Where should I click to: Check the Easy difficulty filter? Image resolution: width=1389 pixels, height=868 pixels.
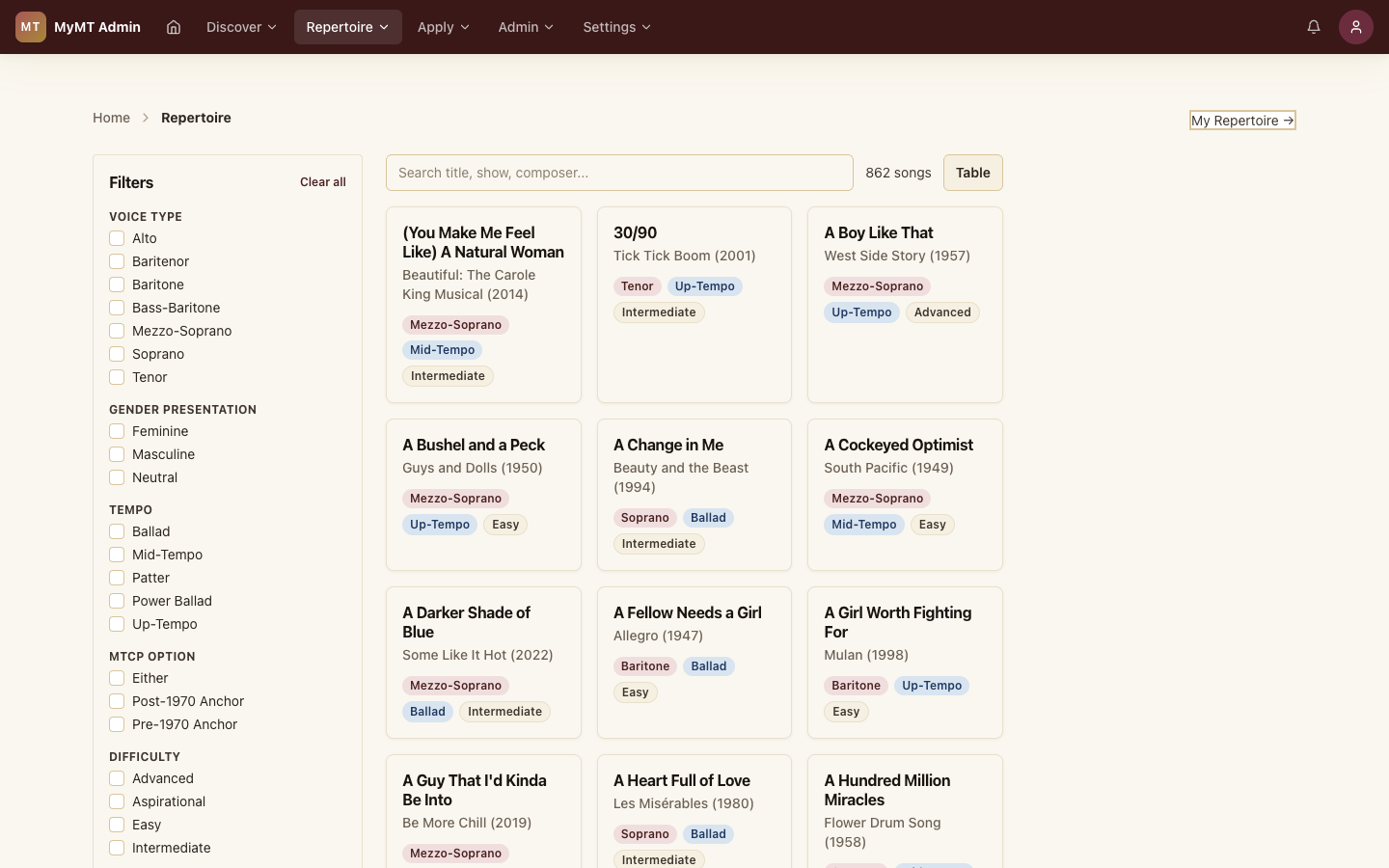click(x=117, y=825)
